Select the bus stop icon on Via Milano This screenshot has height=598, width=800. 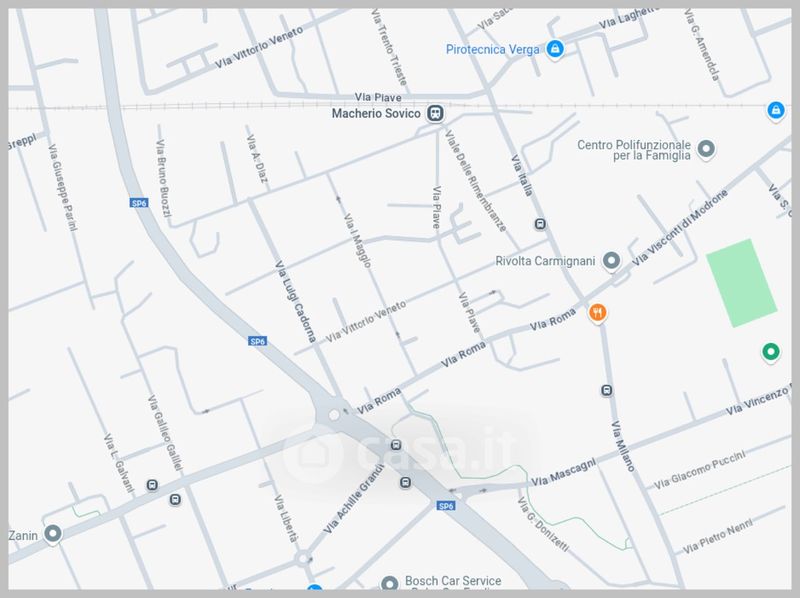(x=606, y=390)
